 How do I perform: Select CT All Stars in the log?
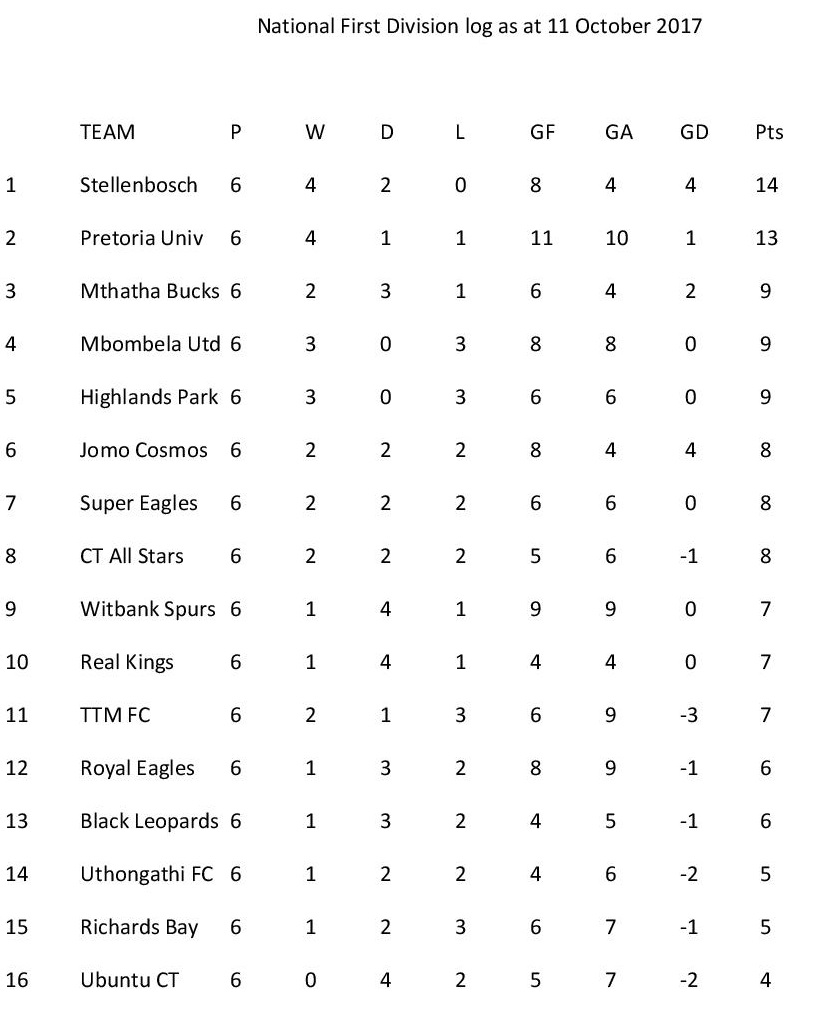[x=132, y=556]
